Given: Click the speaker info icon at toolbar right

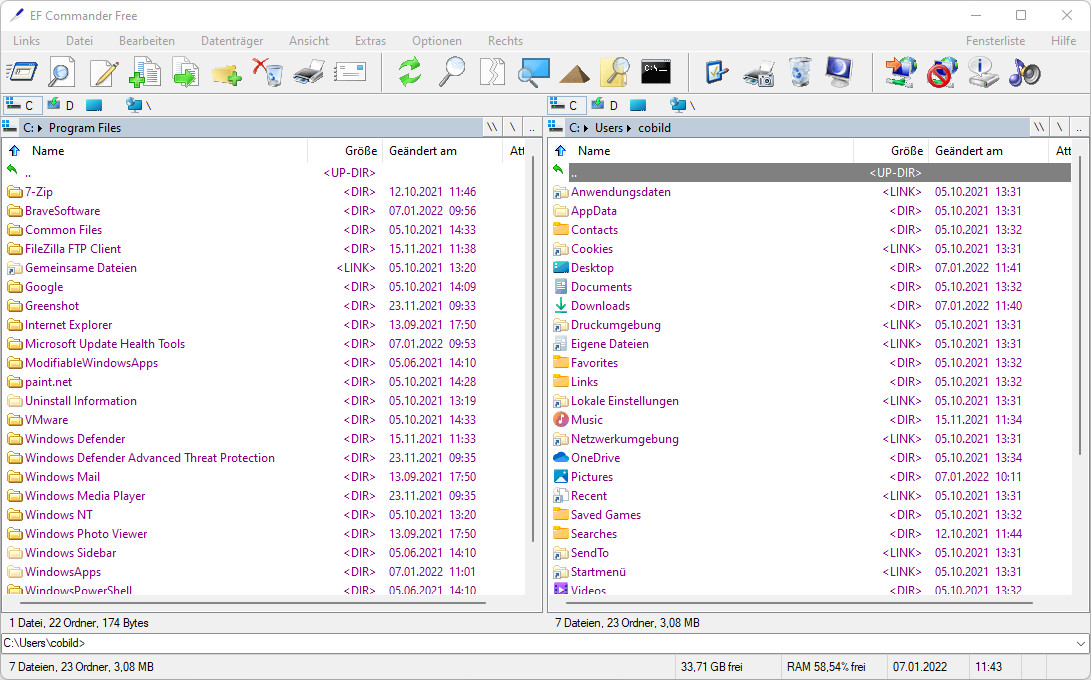Looking at the screenshot, I should click(1022, 72).
